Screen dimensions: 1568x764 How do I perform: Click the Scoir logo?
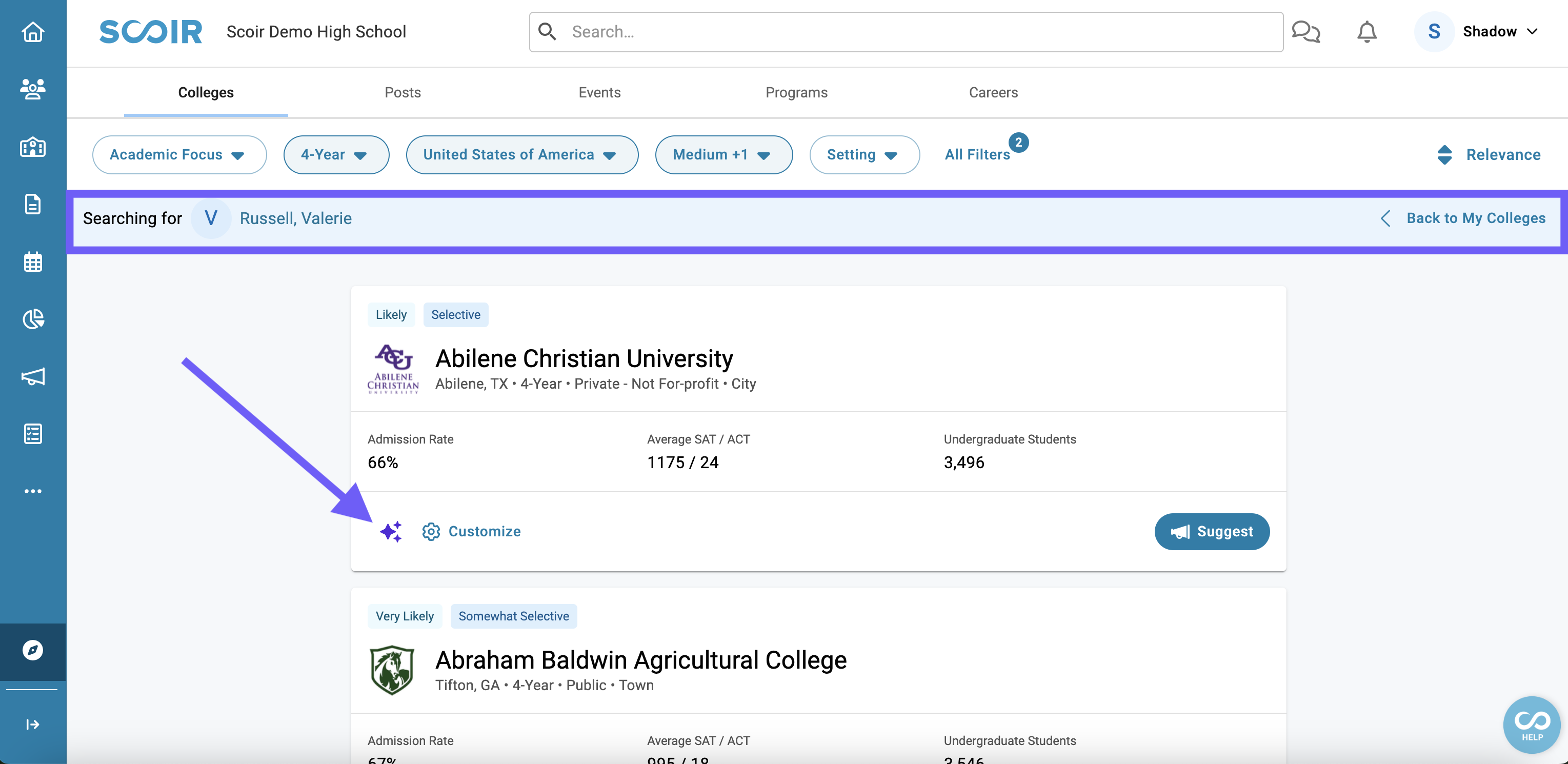click(150, 32)
